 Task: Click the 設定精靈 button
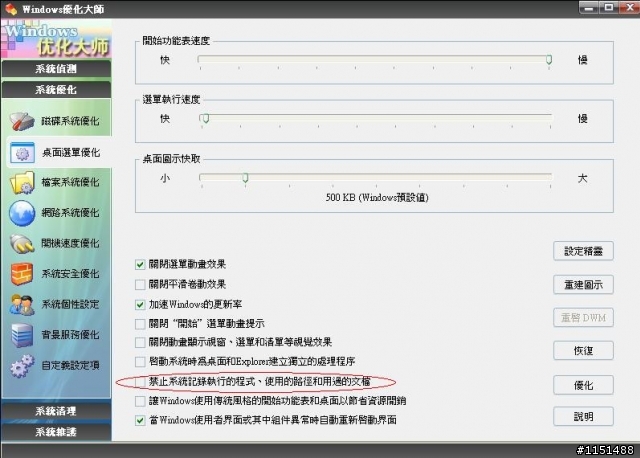point(583,251)
